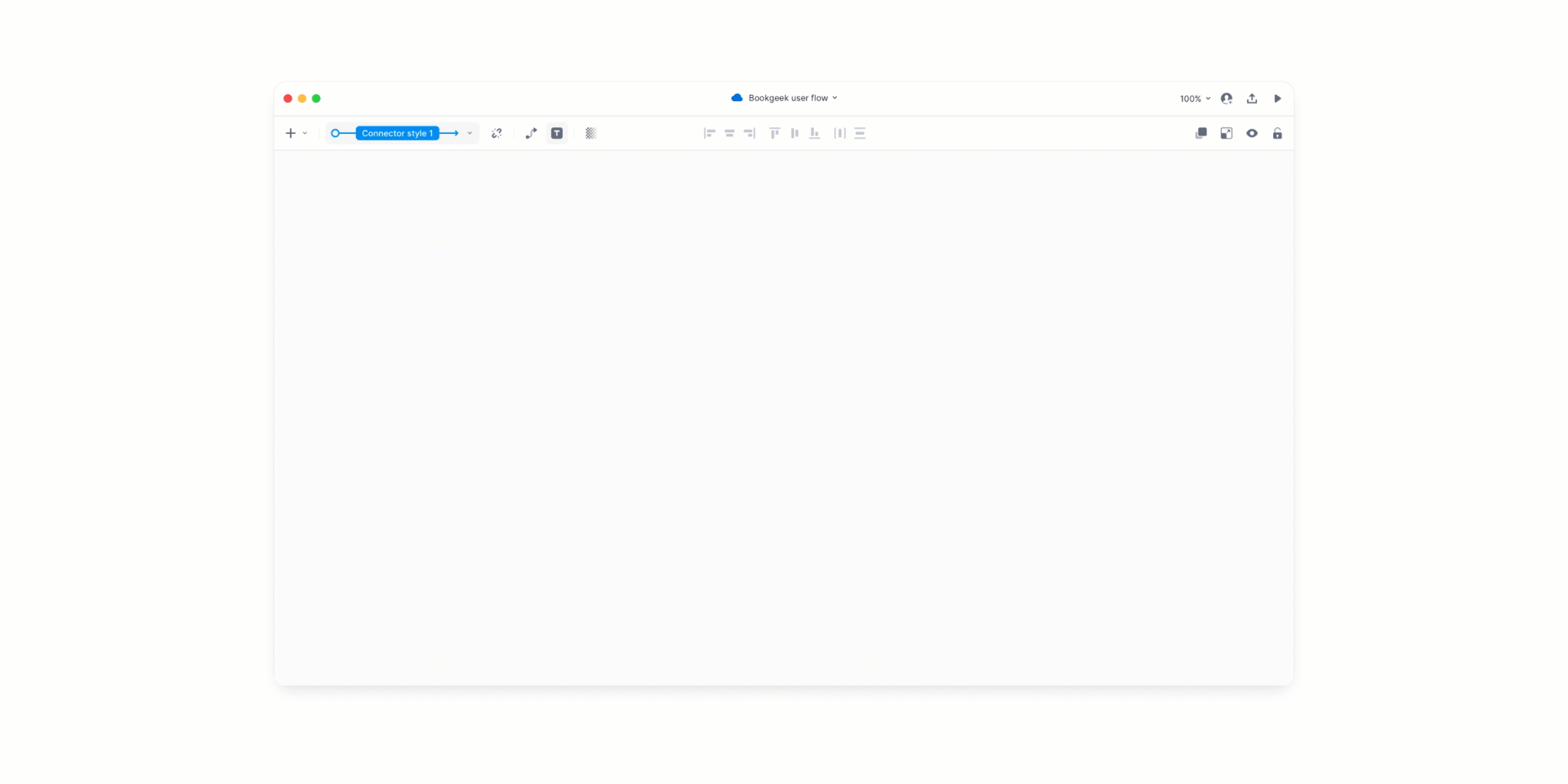Expand the arrow beside the plus icon

coord(305,133)
